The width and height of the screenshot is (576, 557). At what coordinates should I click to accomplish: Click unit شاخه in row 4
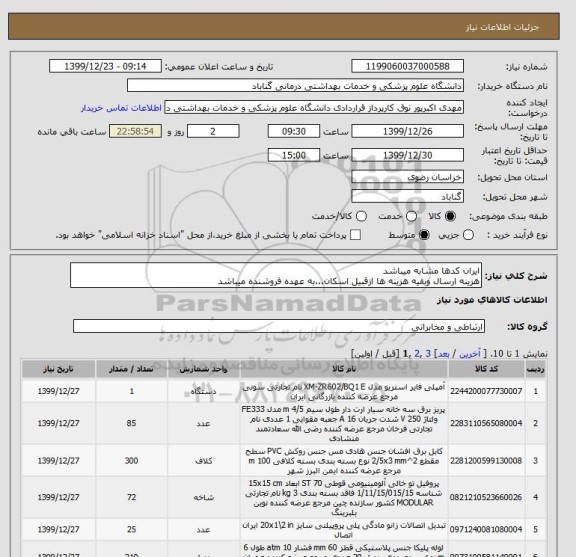[x=204, y=497]
